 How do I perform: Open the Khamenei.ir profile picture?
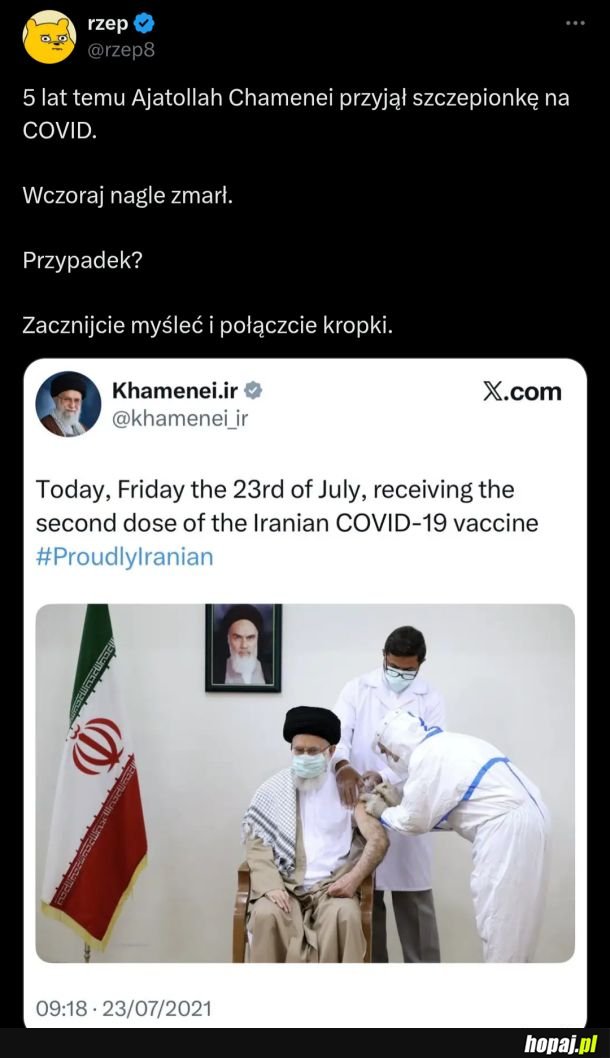pyautogui.click(x=68, y=403)
